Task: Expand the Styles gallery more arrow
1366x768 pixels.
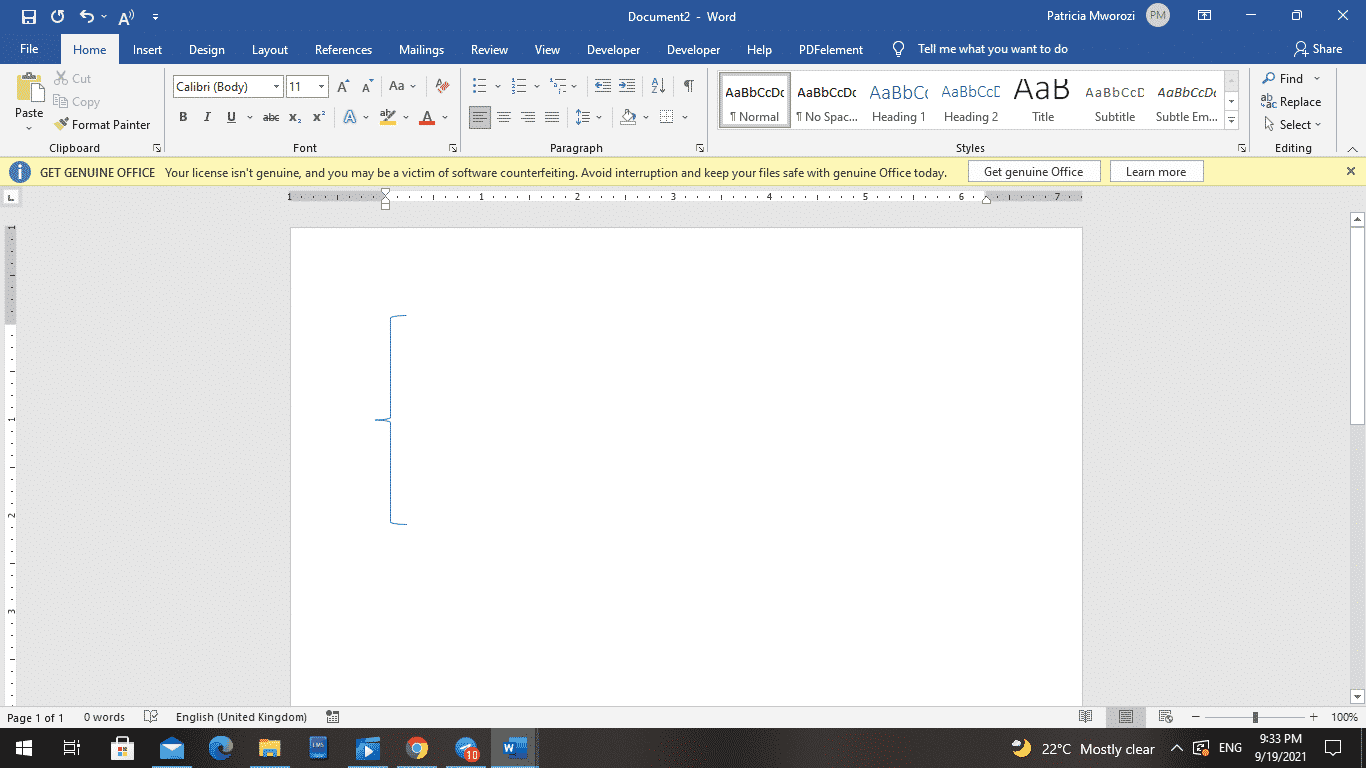Action: tap(1232, 120)
